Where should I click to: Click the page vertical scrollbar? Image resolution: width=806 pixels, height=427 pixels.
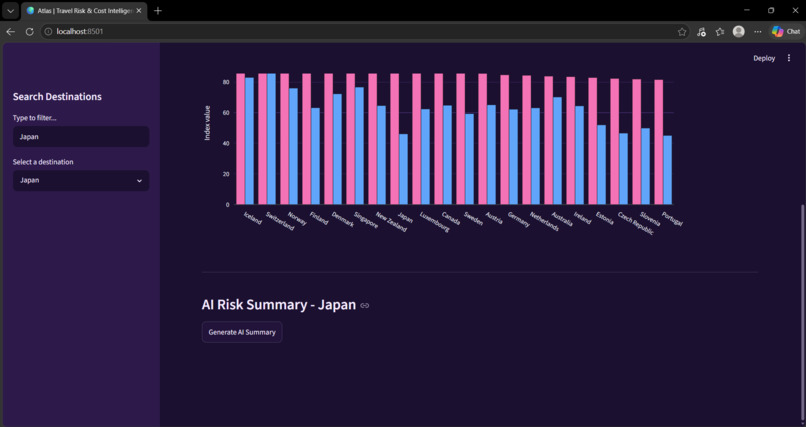803,311
